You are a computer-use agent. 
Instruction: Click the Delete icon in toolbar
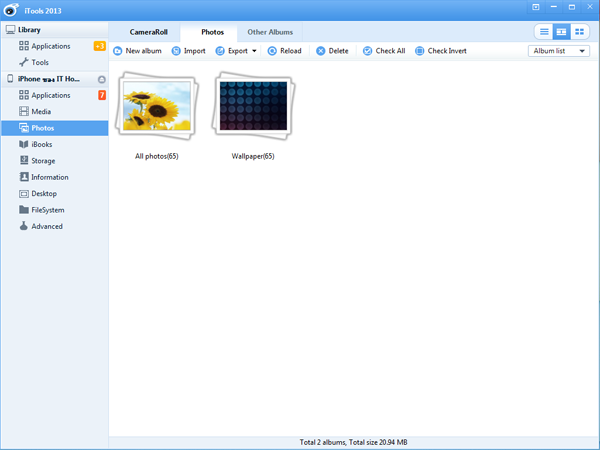point(321,51)
